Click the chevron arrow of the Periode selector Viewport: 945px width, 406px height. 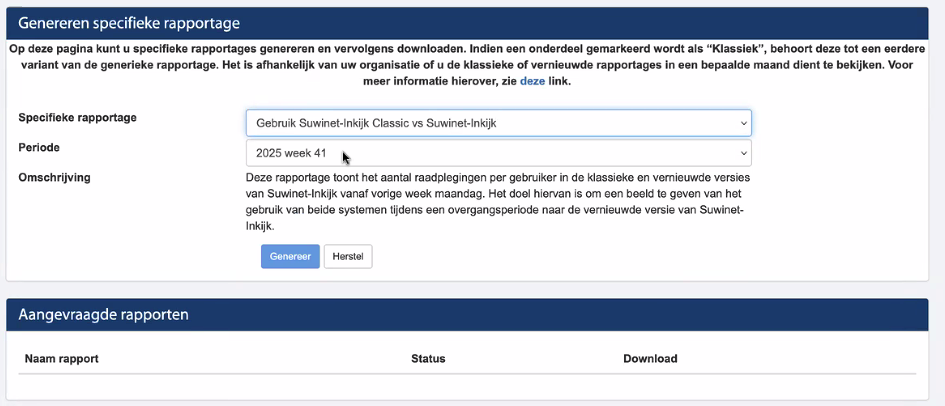pyautogui.click(x=743, y=153)
